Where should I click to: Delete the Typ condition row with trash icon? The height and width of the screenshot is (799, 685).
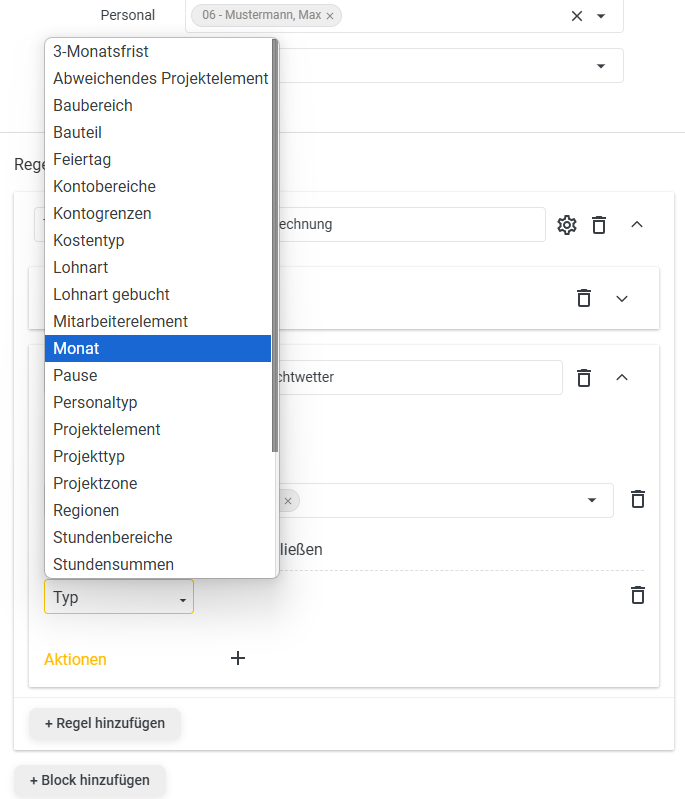point(638,595)
